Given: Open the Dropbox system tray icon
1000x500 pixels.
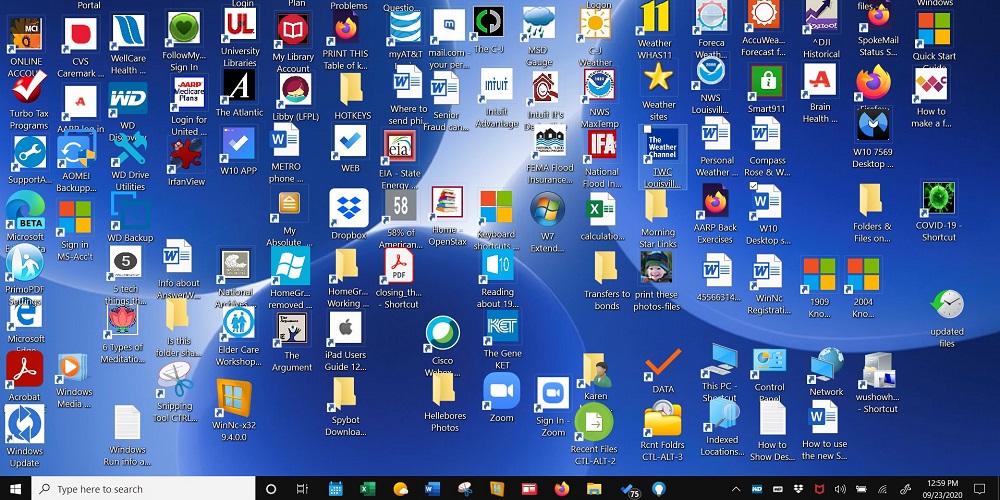Looking at the screenshot, I should 798,489.
